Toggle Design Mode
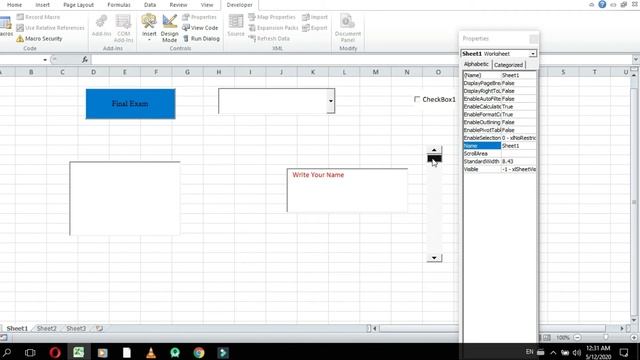 pyautogui.click(x=169, y=28)
